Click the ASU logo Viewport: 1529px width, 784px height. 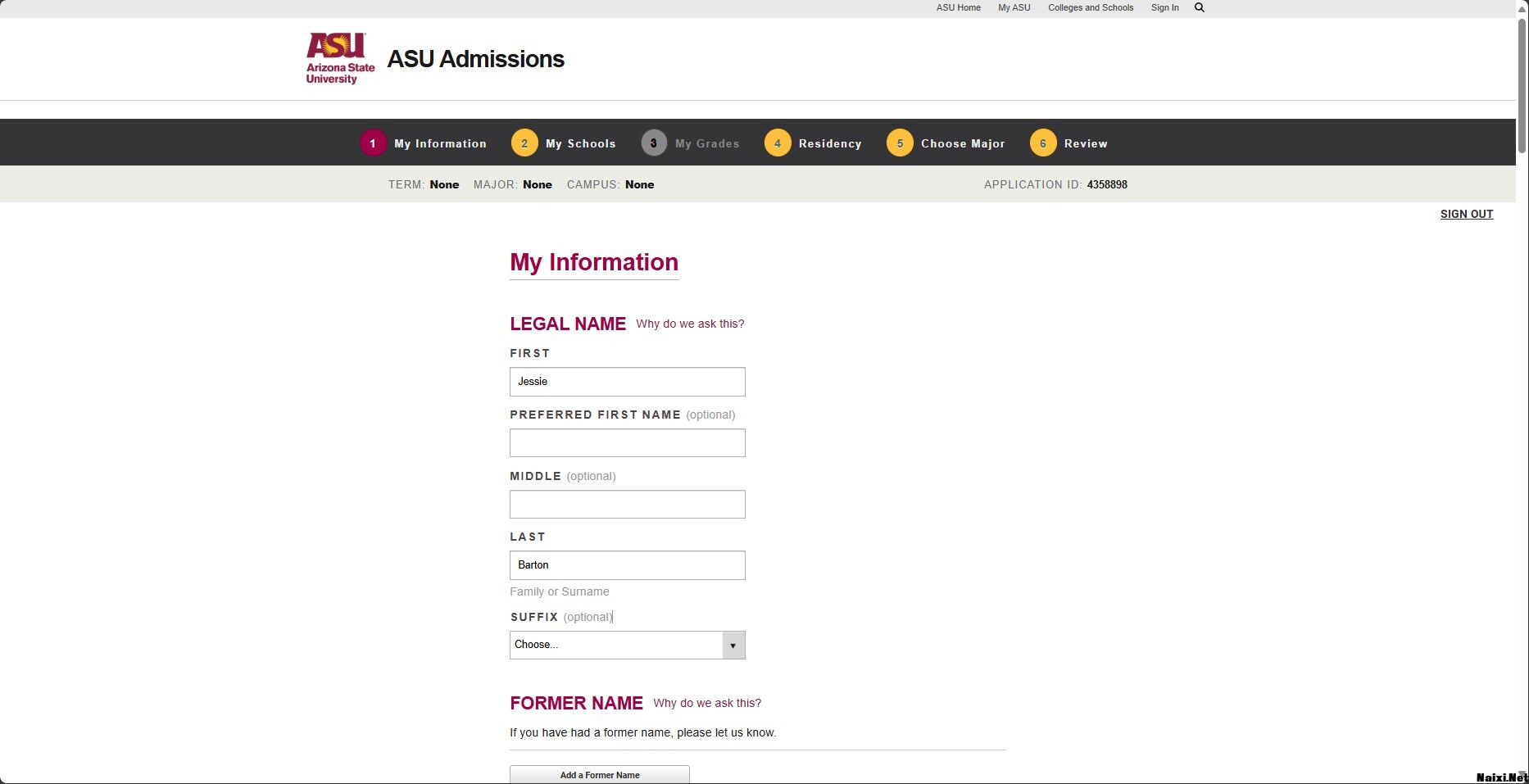tap(340, 58)
